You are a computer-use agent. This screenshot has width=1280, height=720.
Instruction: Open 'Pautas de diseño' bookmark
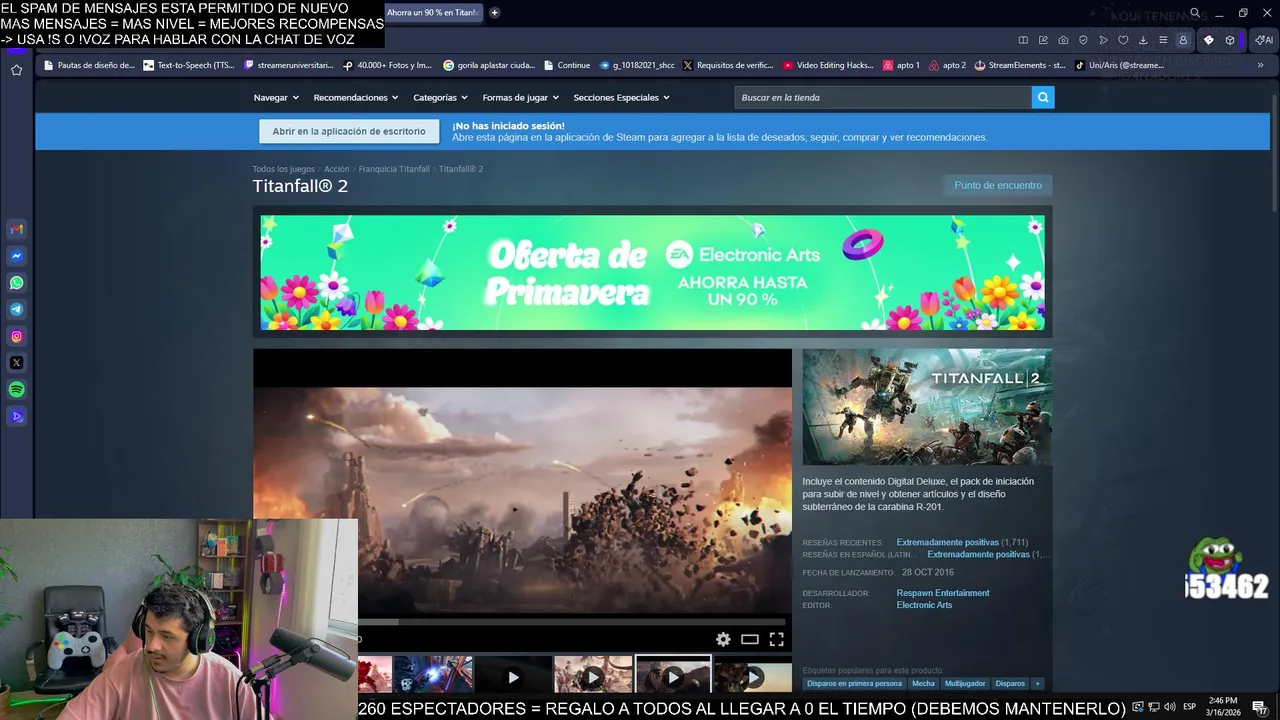[89, 65]
